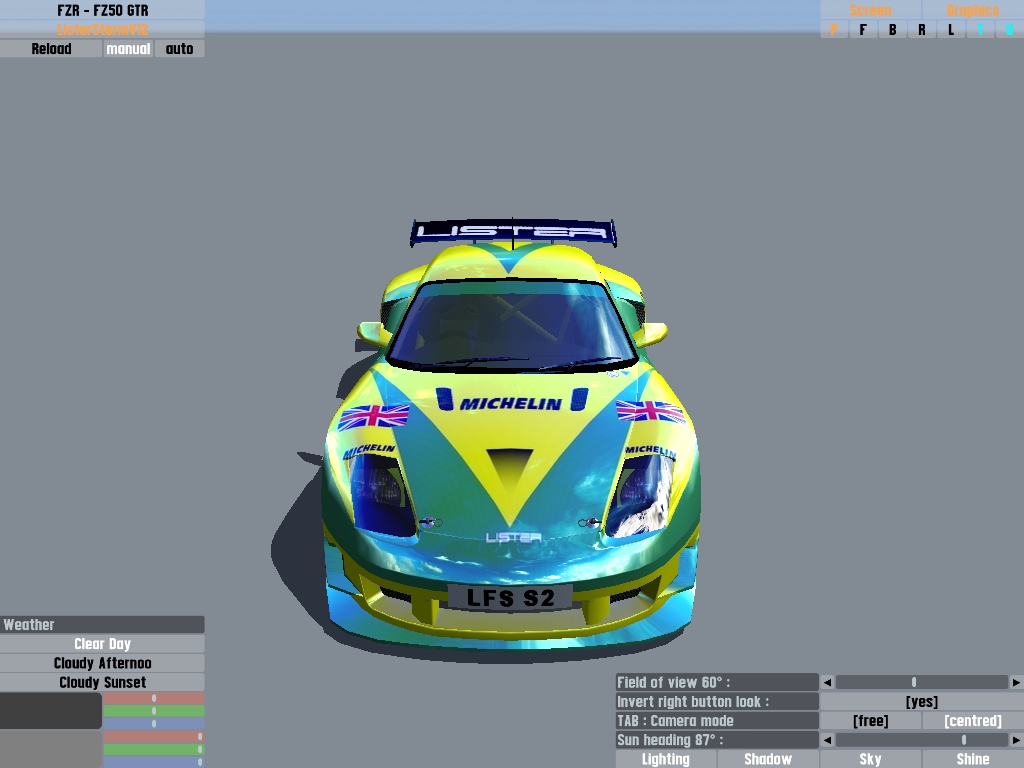Open the Graphics options menu
The image size is (1024, 768).
(x=973, y=10)
